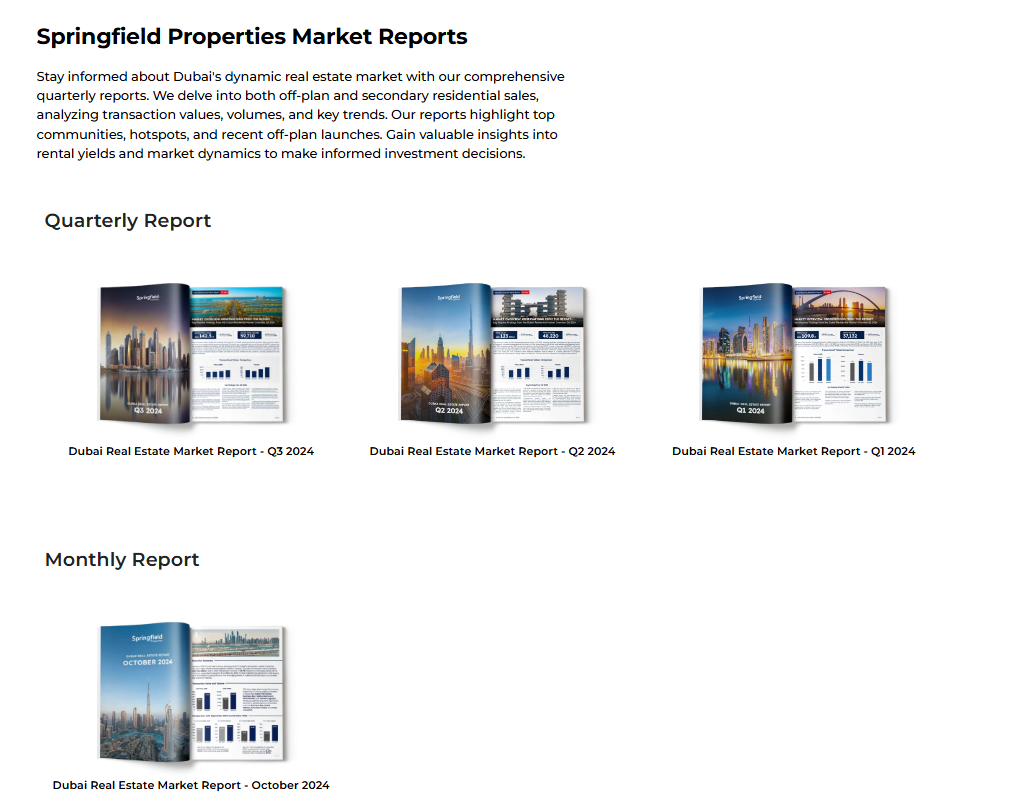1009x806 pixels.
Task: Click the introductory paragraph about Dubai's market
Action: [300, 115]
